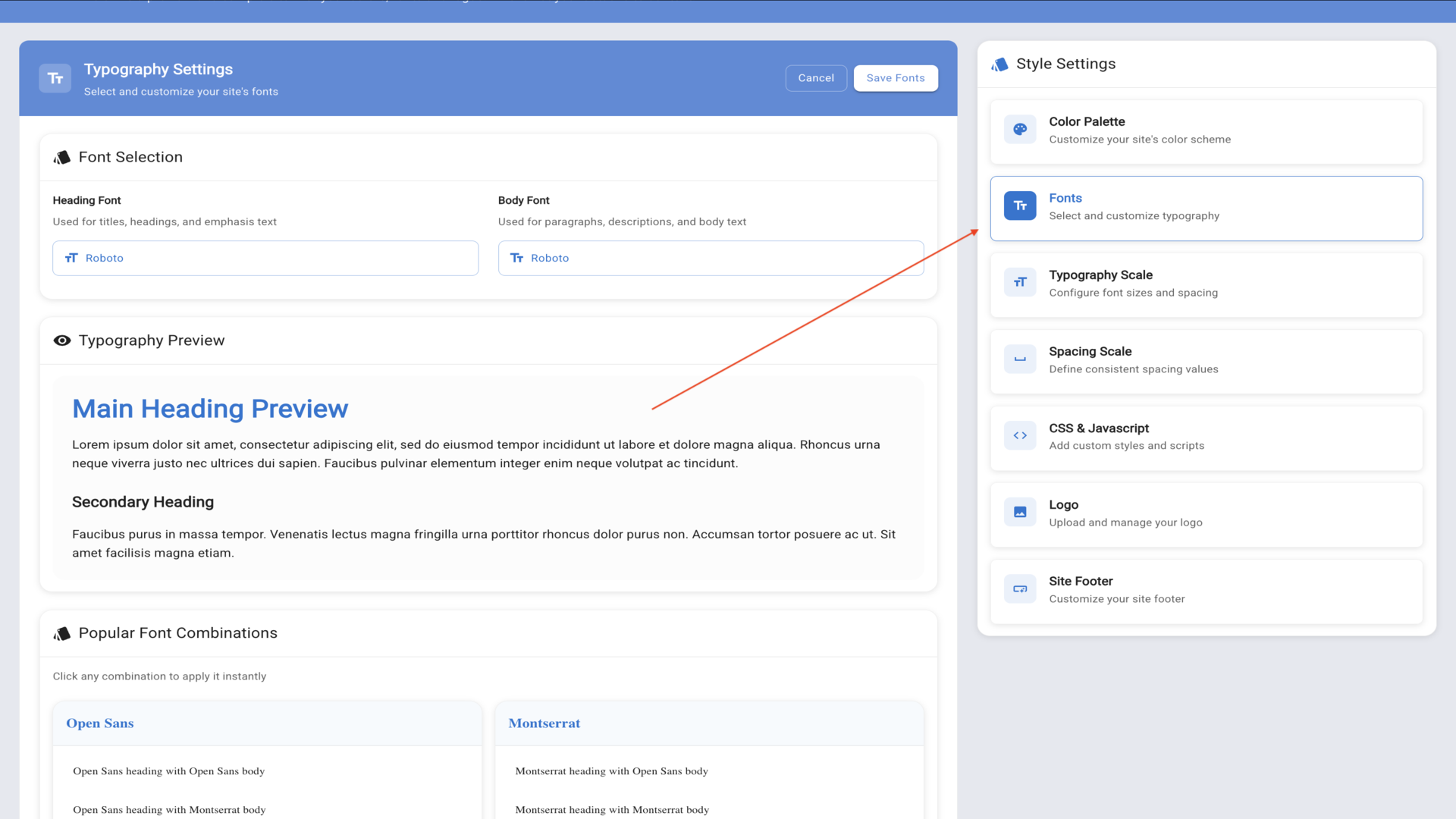Click the Logo image icon
Viewport: 1456px width, 819px height.
coord(1020,513)
